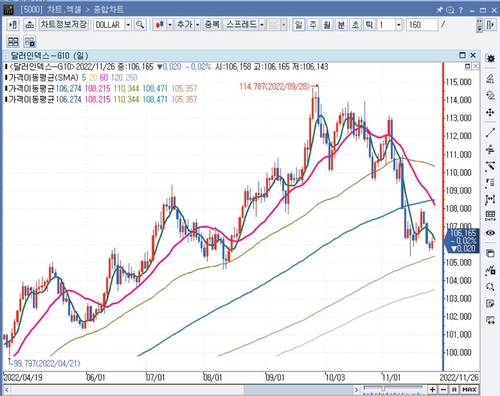Select the trend line drawing tool
The width and height of the screenshot is (500, 396).
(x=490, y=132)
